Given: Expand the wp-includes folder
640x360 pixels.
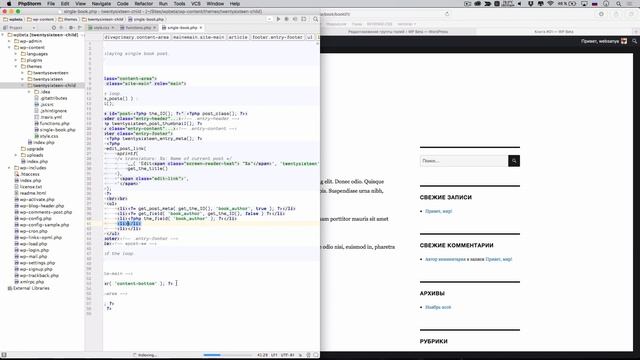Looking at the screenshot, I should (x=10, y=168).
